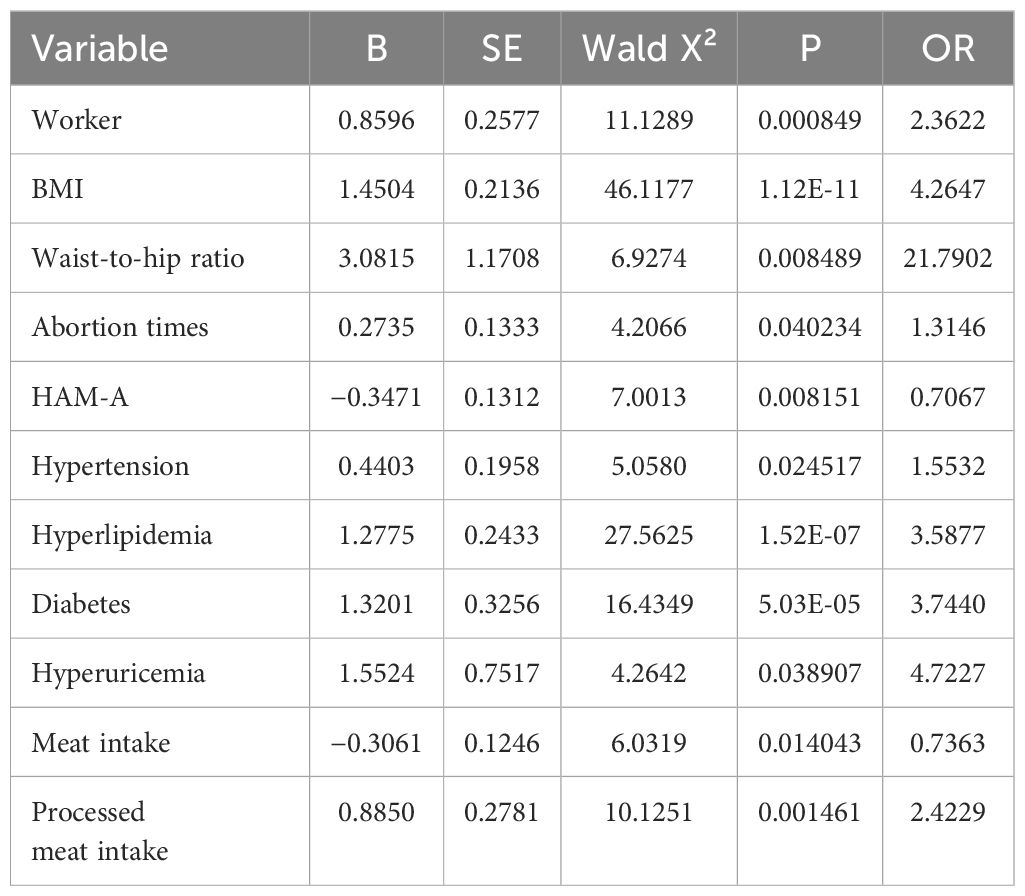1025x896 pixels.
Task: Select the OR value 21.7902
Action: 948,259
